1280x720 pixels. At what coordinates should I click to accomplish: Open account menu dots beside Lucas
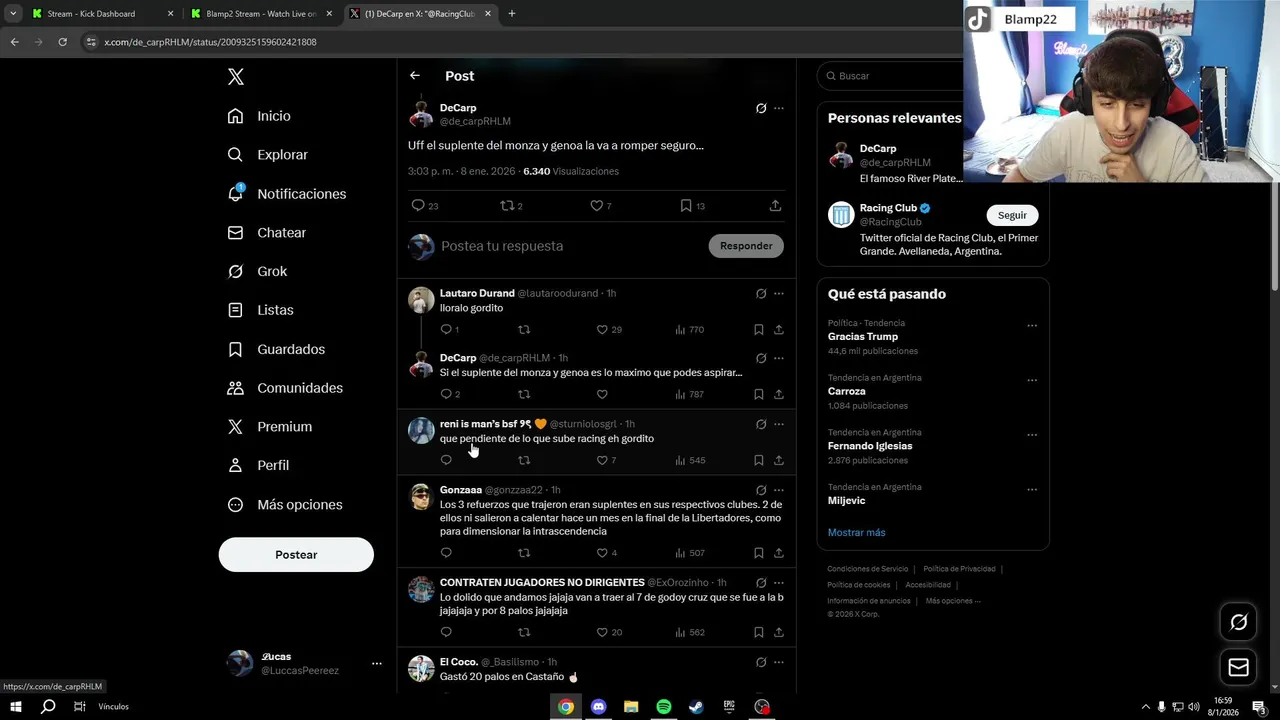pos(376,663)
